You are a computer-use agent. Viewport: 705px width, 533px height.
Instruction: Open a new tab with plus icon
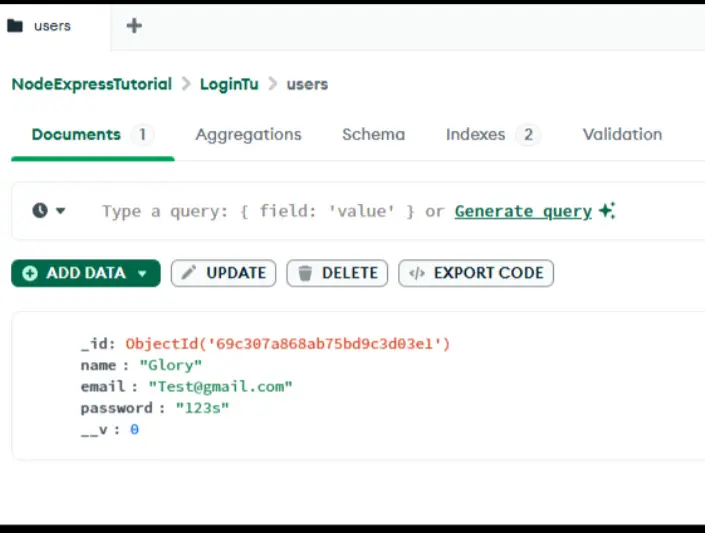(x=134, y=26)
